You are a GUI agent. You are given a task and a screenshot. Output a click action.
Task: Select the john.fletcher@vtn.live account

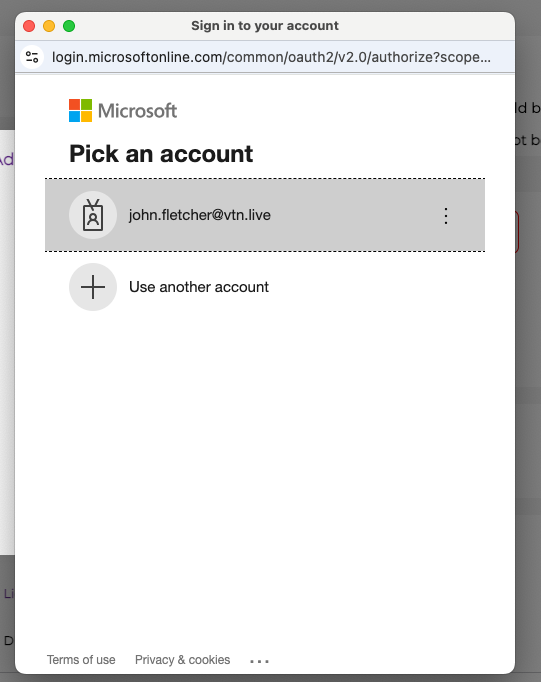(x=265, y=215)
